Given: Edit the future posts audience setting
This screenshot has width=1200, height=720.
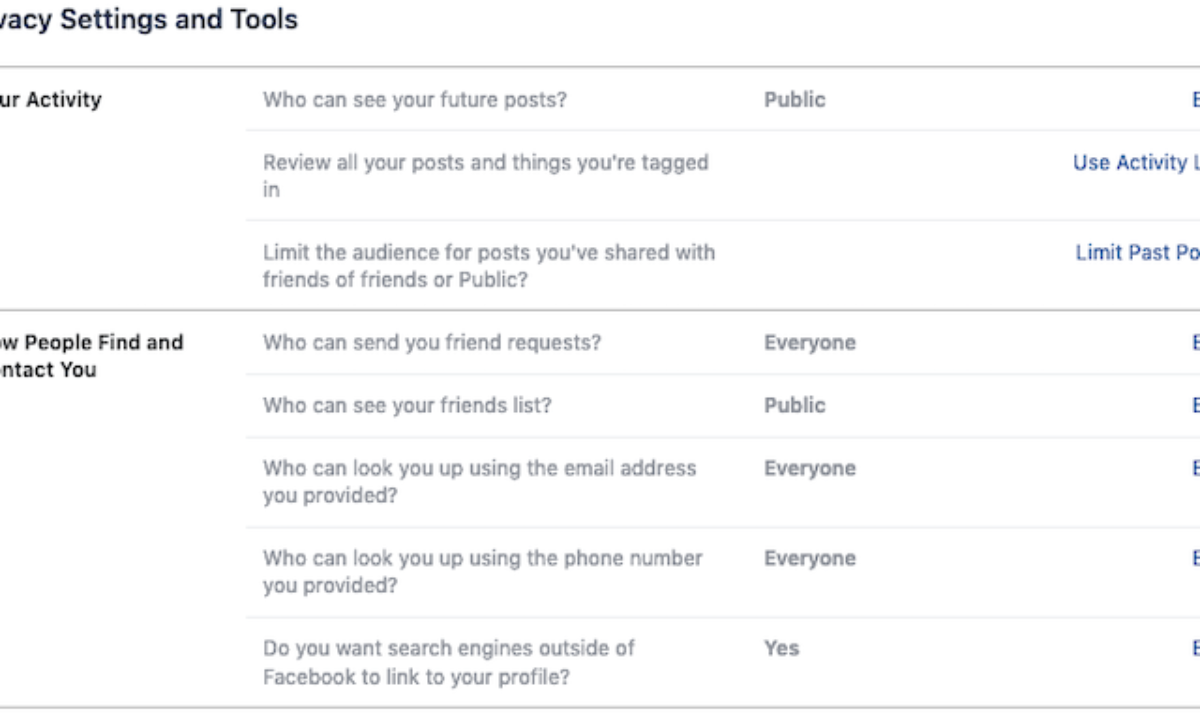Looking at the screenshot, I should click(1195, 100).
